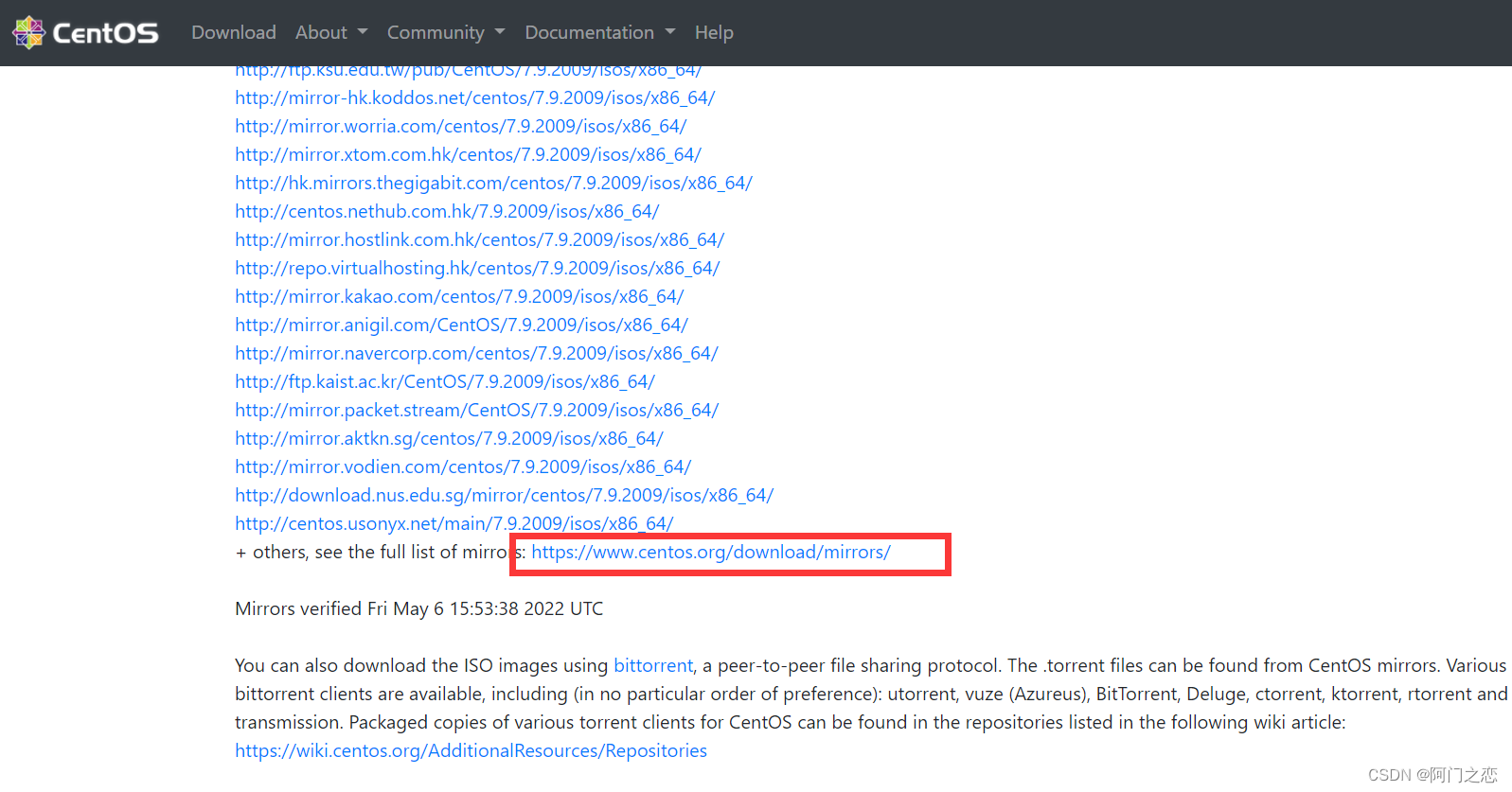Open the Help navbar item

(x=714, y=32)
